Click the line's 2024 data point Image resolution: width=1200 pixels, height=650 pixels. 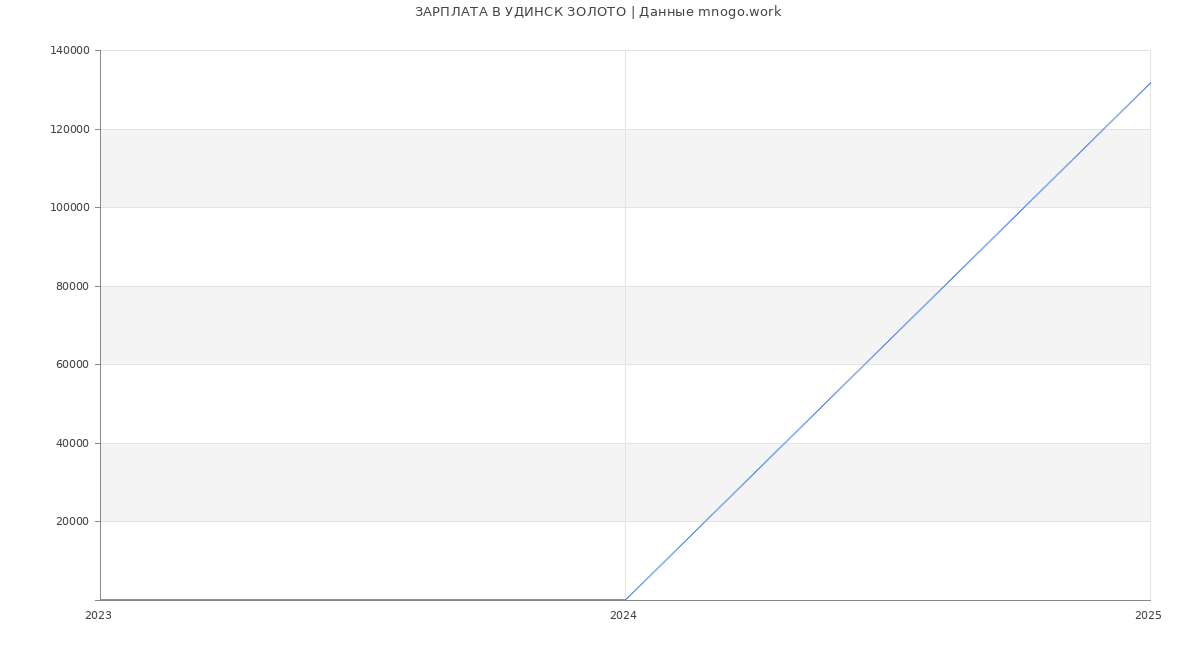(625, 600)
